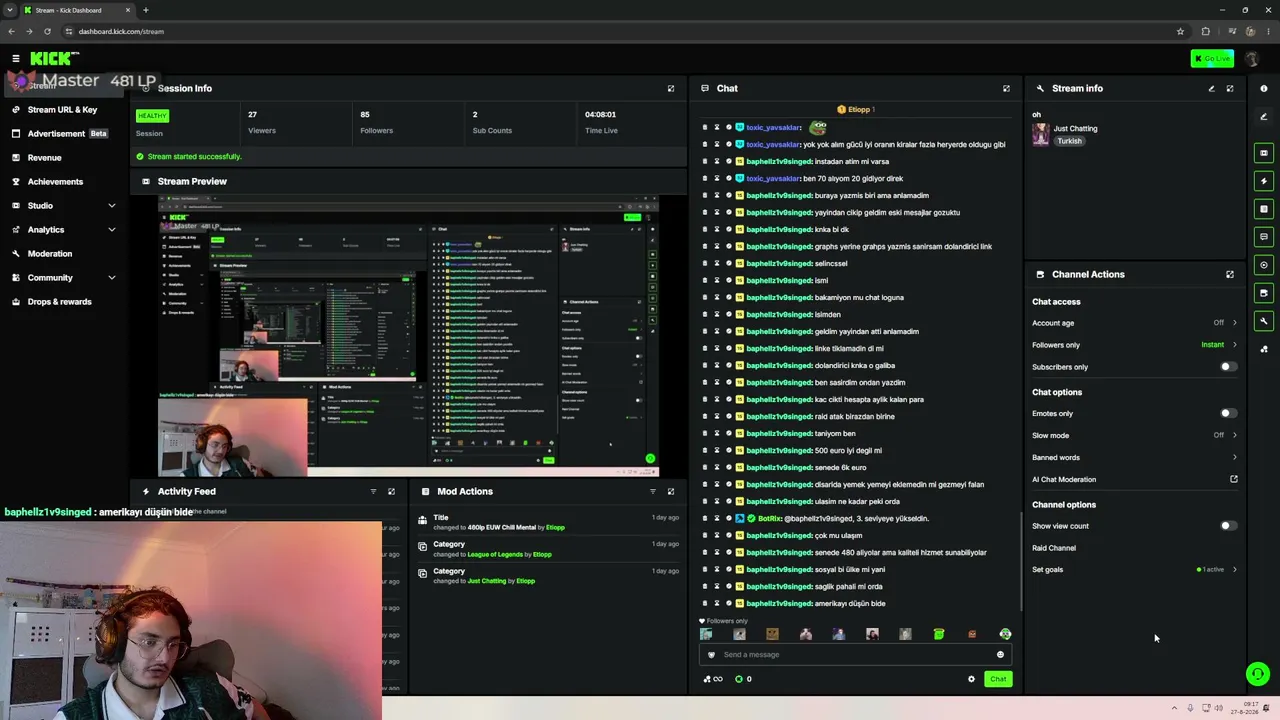Open a new browser tab

145,10
